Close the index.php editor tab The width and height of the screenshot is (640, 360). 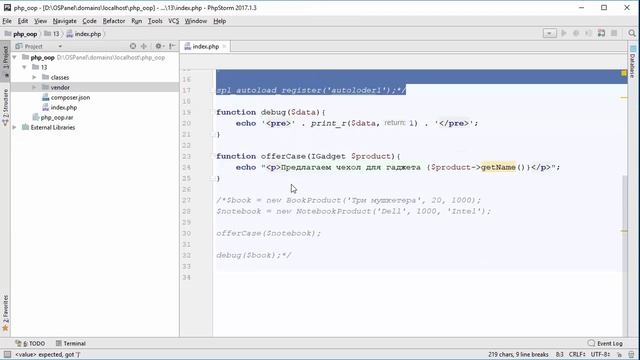pyautogui.click(x=224, y=47)
